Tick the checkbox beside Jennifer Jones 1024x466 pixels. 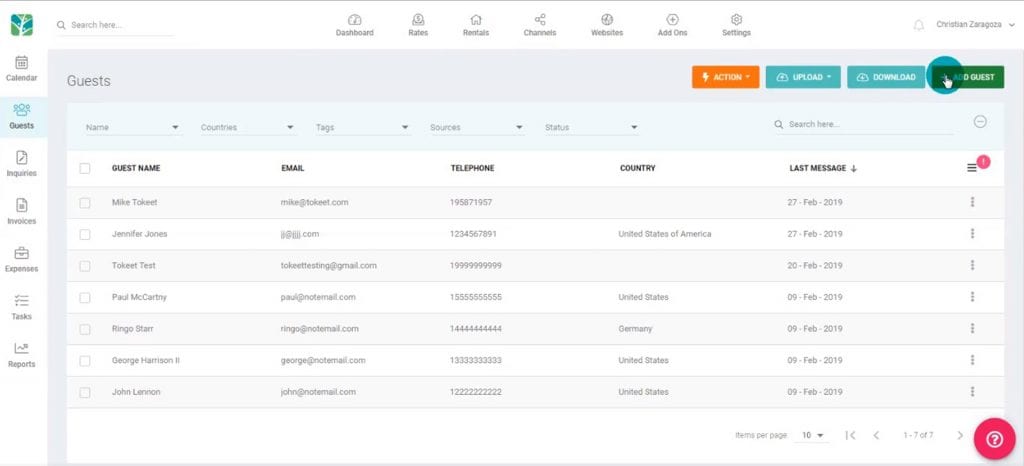(85, 234)
